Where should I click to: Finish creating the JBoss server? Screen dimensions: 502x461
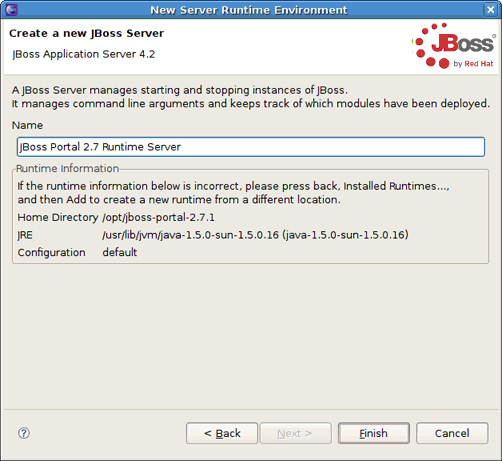(x=374, y=433)
